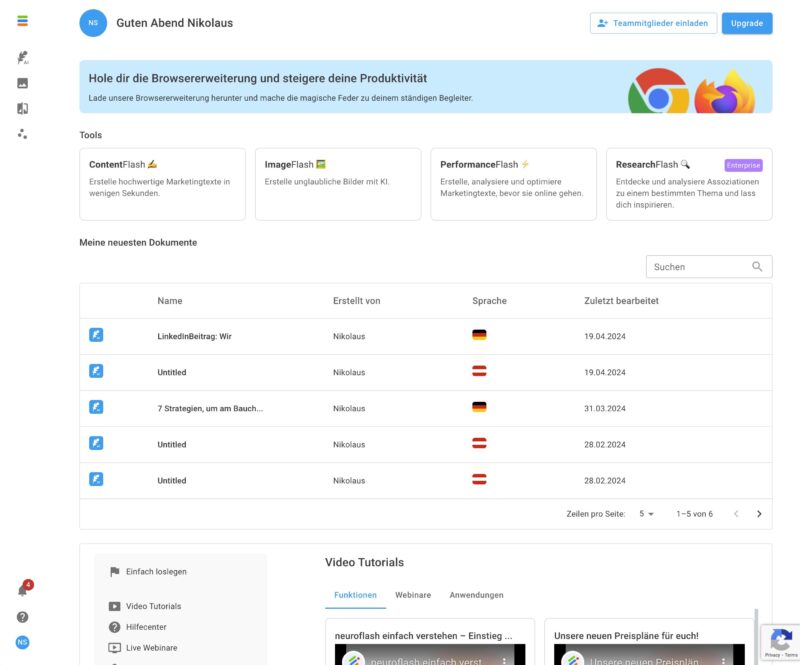800x665 pixels.
Task: Click the Enterprise badge on ResearchFlash
Action: tap(743, 165)
